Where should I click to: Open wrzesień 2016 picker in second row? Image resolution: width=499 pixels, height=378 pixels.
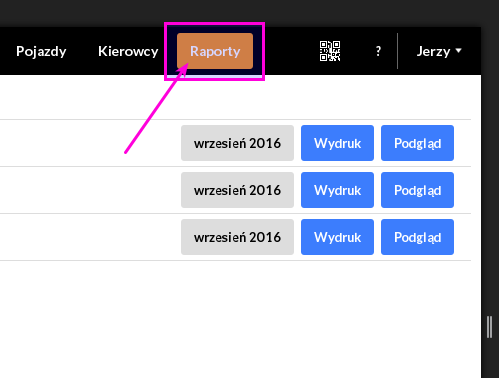pyautogui.click(x=237, y=190)
